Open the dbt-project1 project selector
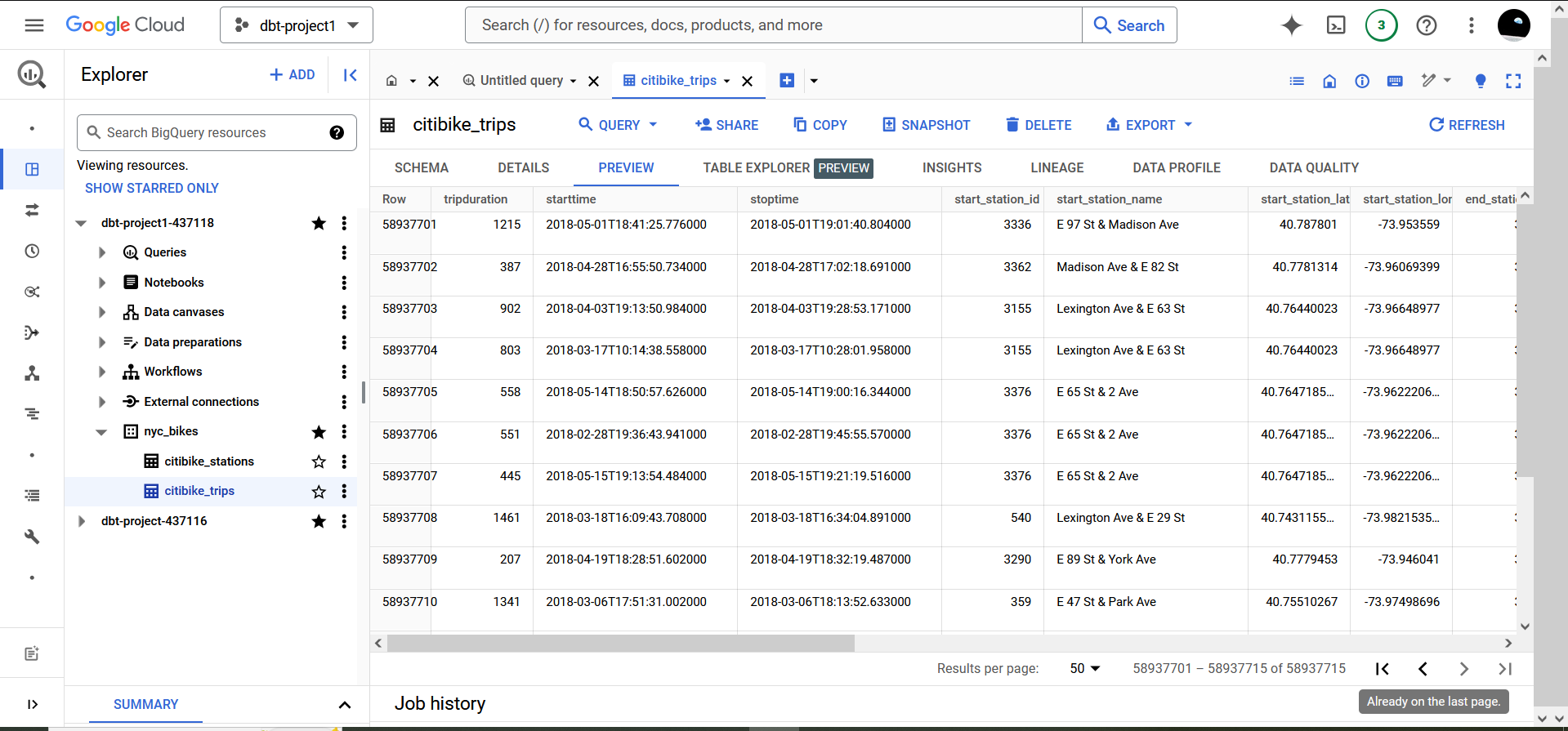Viewport: 1568px width, 731px height. pyautogui.click(x=297, y=25)
